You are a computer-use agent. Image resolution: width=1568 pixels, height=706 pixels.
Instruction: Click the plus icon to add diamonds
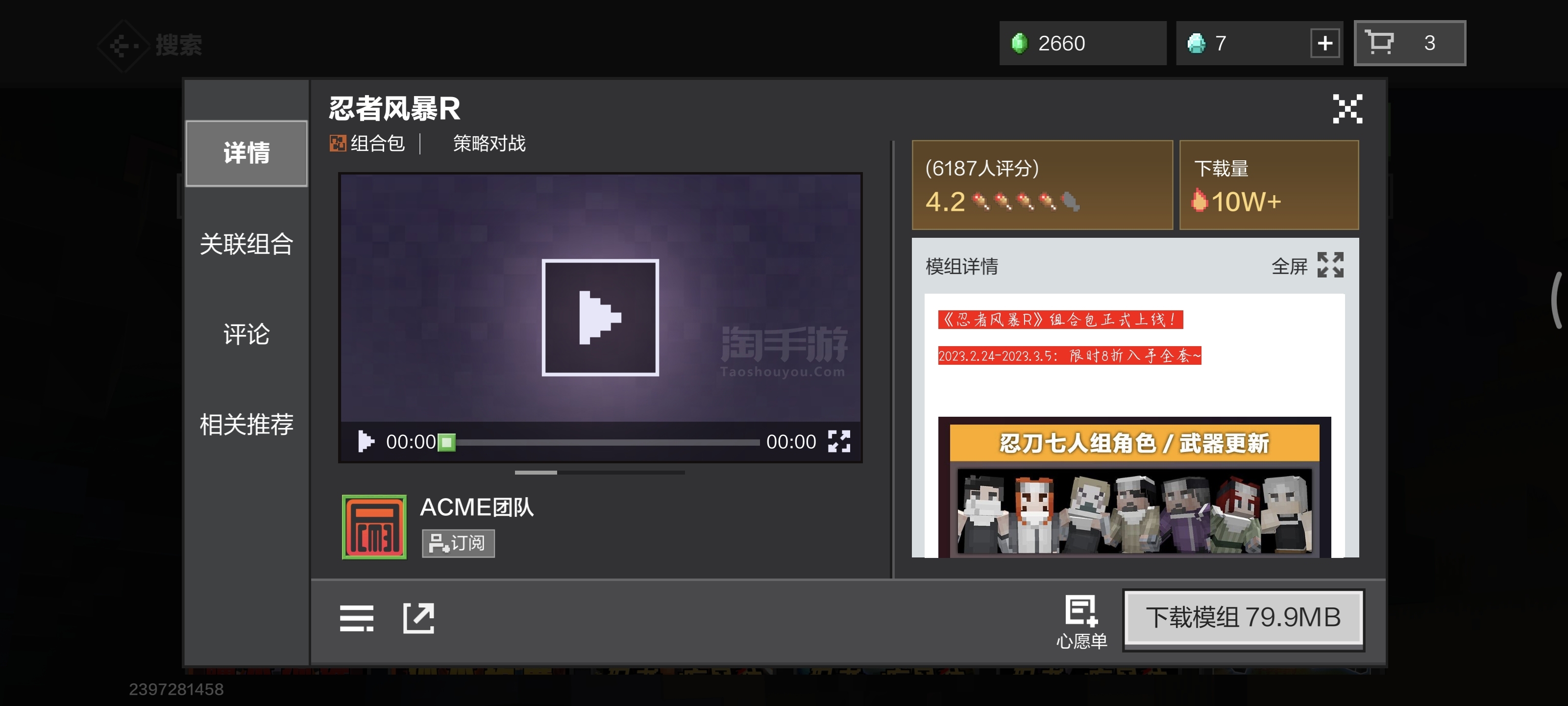tap(1324, 43)
